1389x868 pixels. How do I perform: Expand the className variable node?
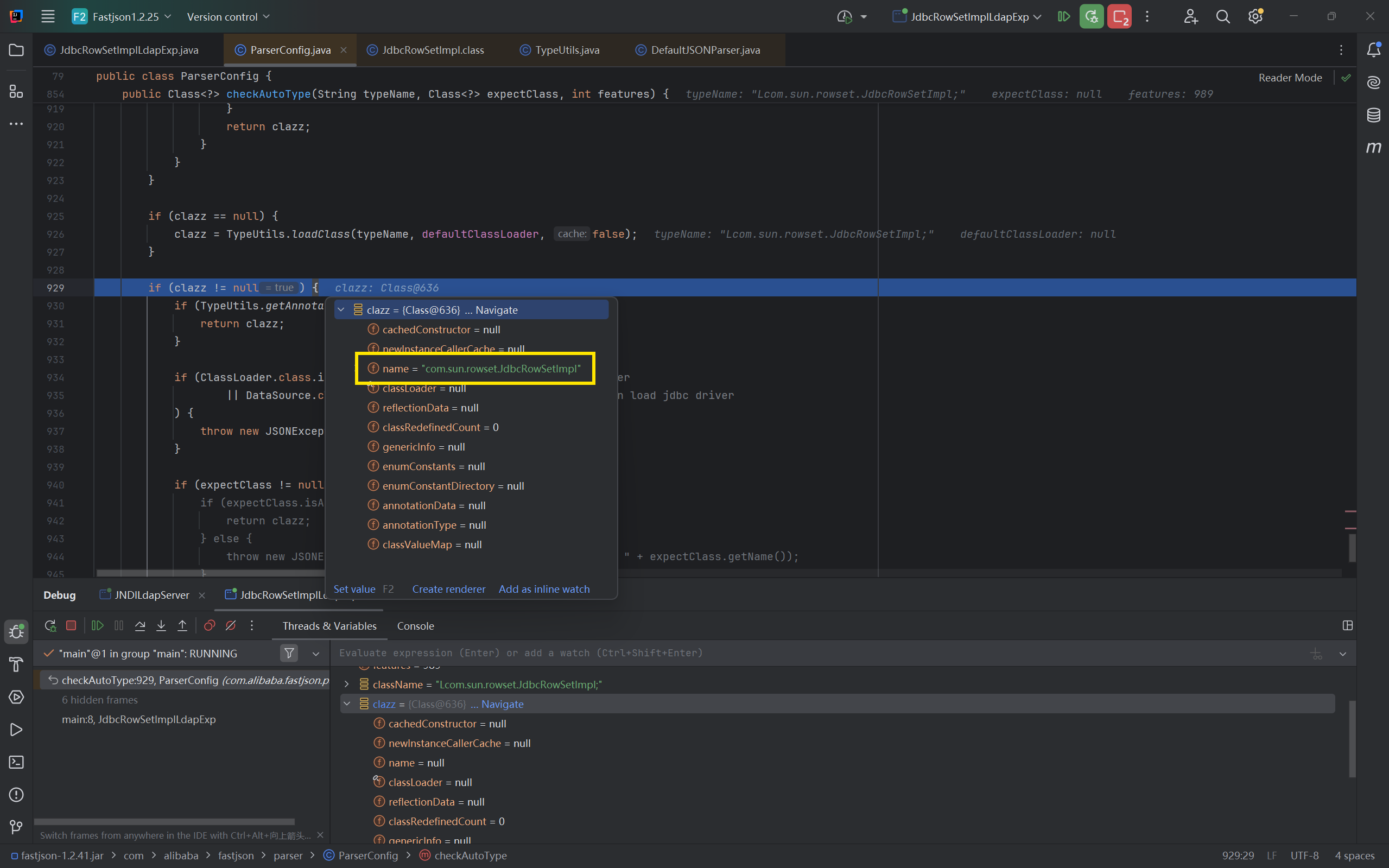click(x=347, y=685)
